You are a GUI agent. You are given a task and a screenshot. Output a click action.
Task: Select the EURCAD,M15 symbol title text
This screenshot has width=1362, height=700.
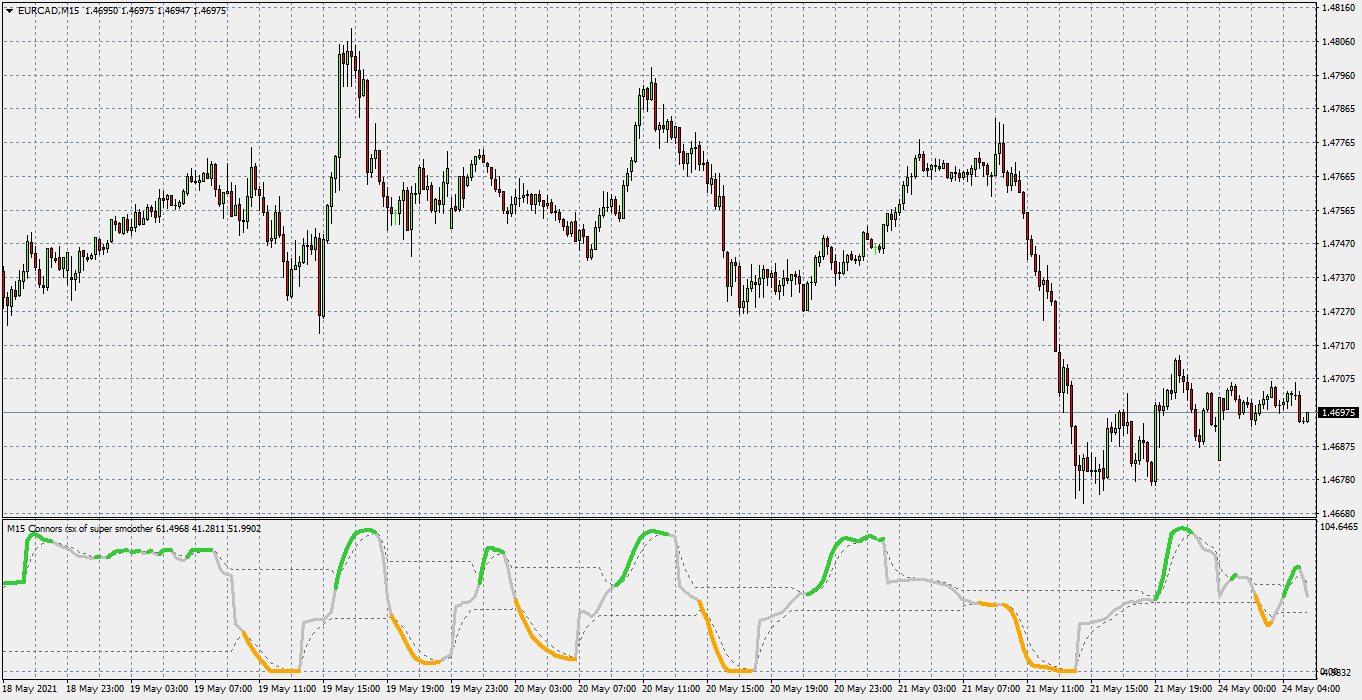(48, 10)
